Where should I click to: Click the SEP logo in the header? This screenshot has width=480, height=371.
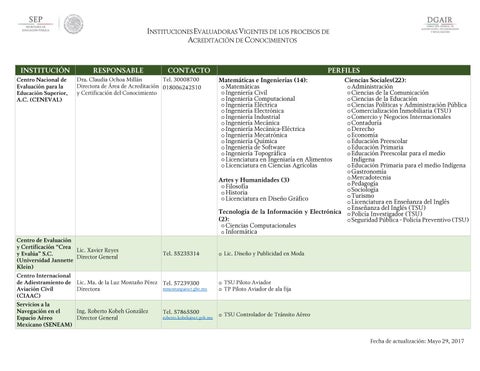click(x=35, y=24)
